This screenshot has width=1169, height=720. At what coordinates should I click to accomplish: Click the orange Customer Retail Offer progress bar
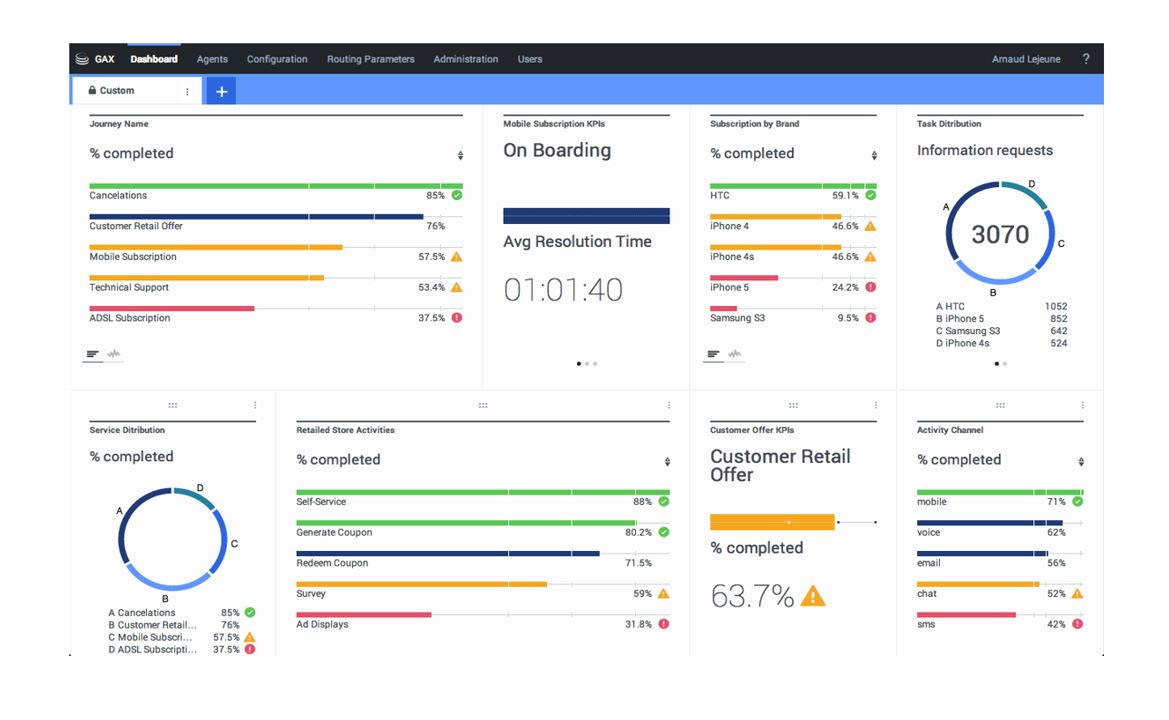coord(771,522)
